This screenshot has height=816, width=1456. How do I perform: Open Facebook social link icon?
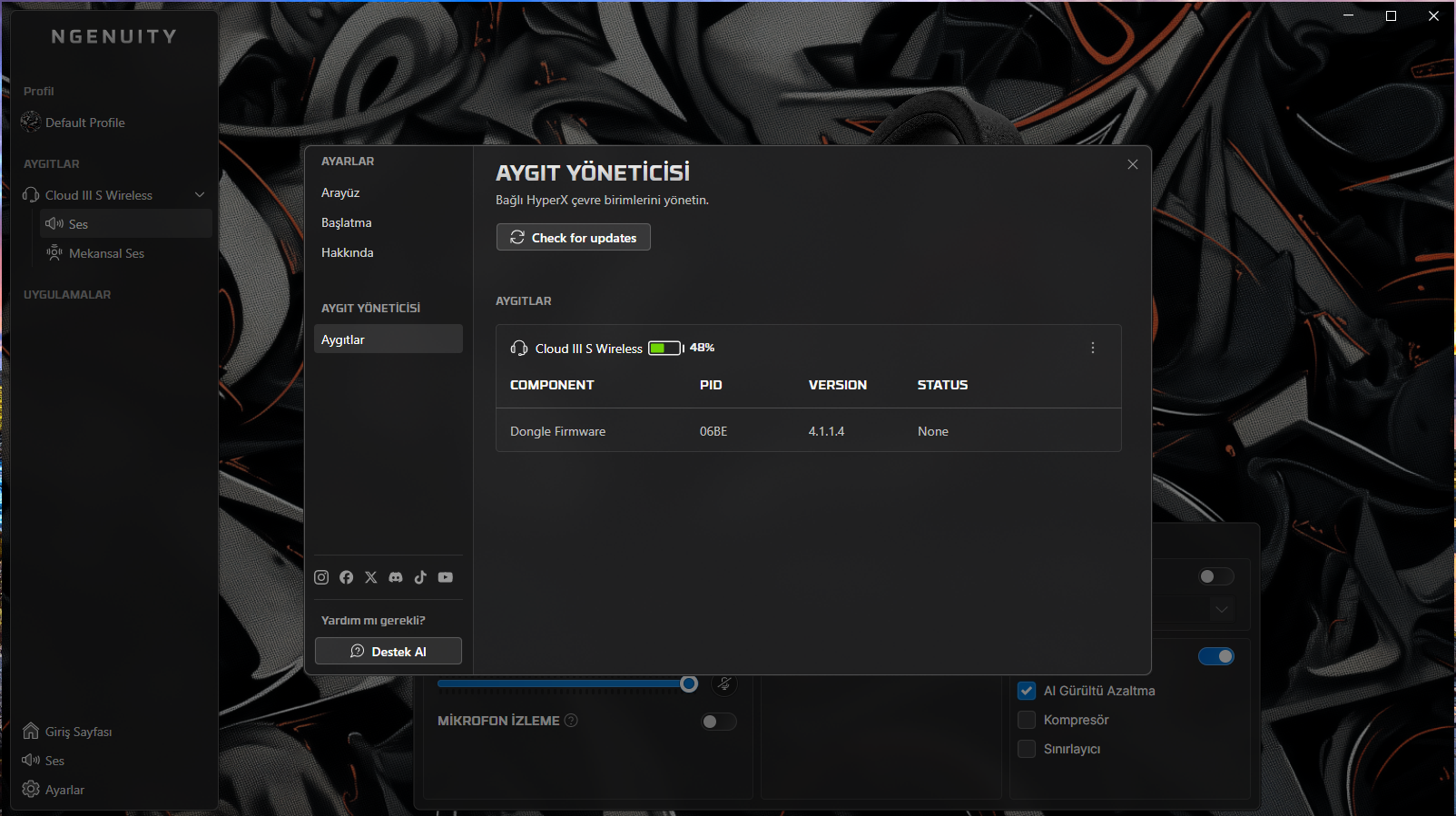pyautogui.click(x=346, y=577)
